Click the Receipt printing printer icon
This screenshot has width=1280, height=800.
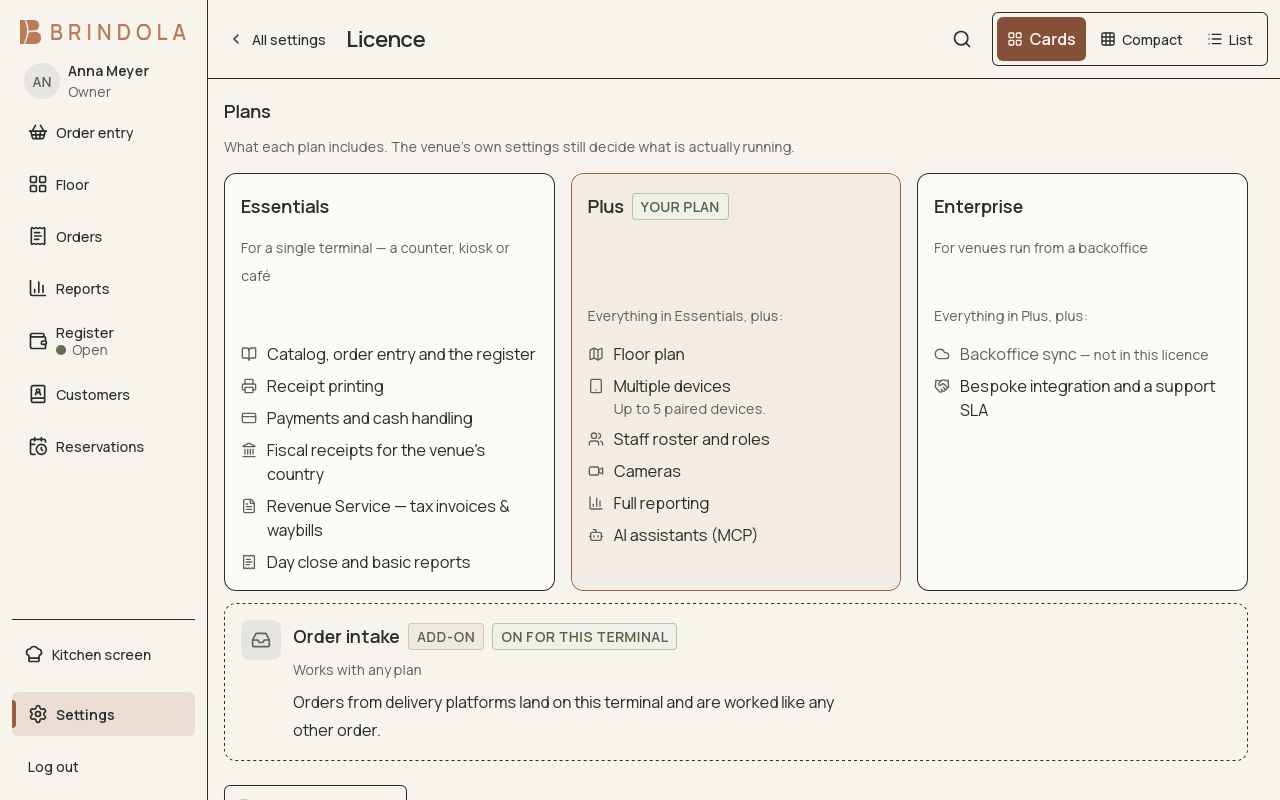coord(249,386)
